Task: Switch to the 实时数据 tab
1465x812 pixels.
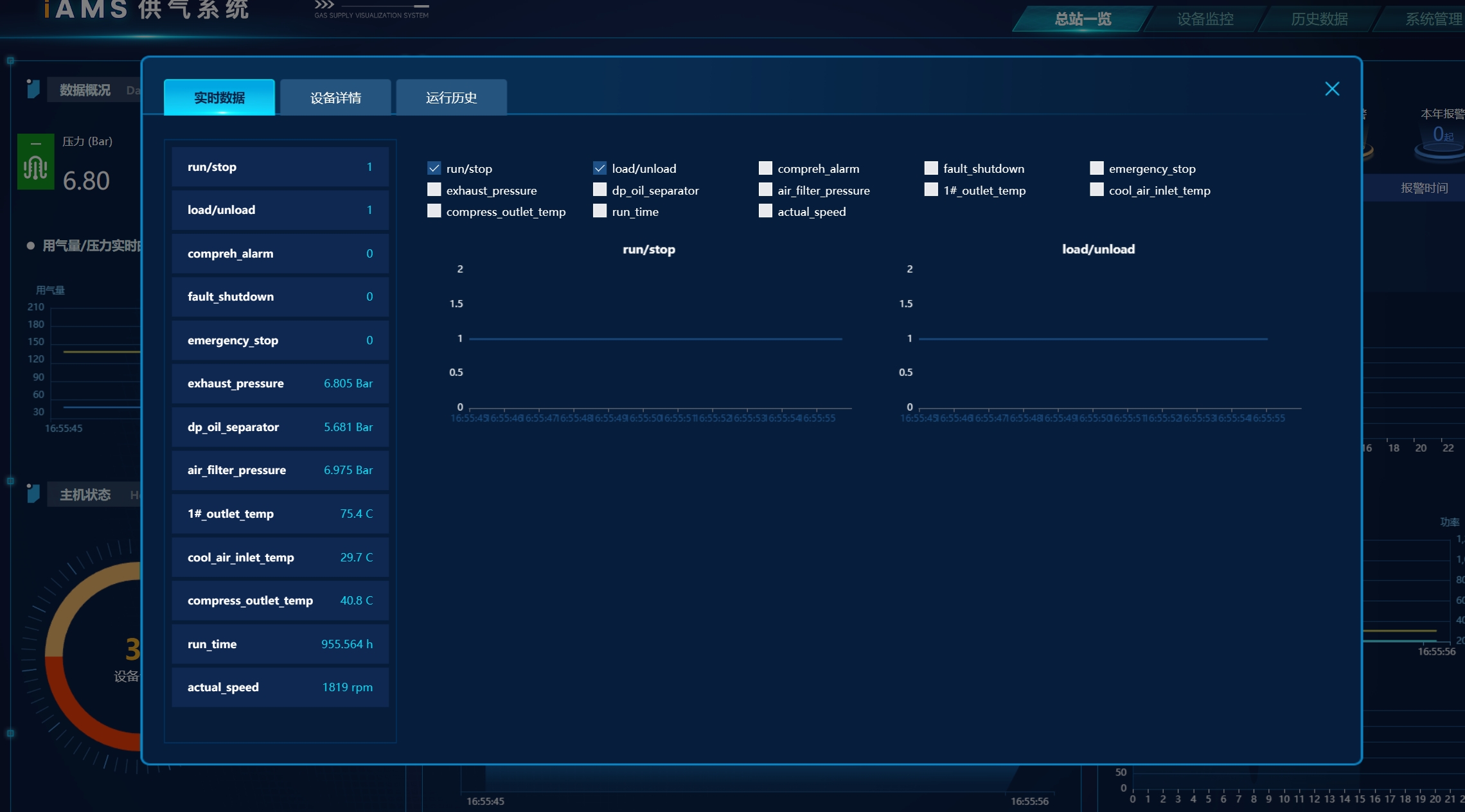Action: coord(219,98)
